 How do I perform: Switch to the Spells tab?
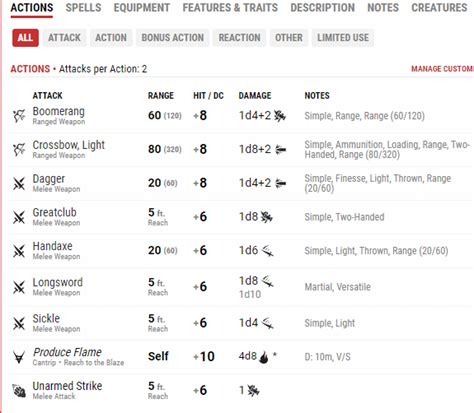click(x=83, y=8)
